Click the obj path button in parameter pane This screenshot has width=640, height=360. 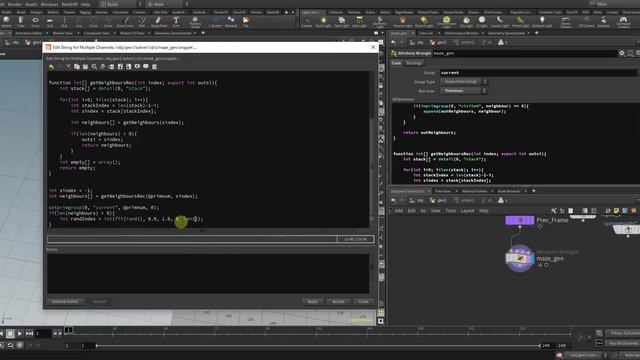point(417,42)
